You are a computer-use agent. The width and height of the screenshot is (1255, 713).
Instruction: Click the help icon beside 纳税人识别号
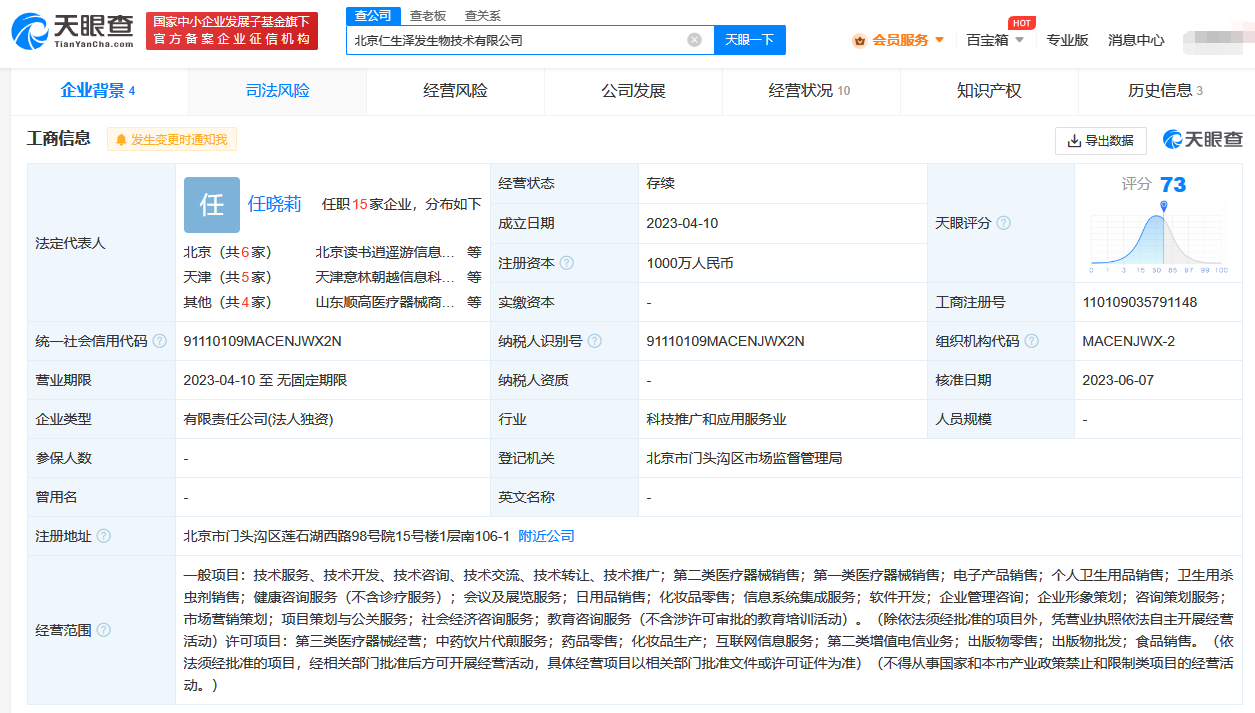coord(595,341)
